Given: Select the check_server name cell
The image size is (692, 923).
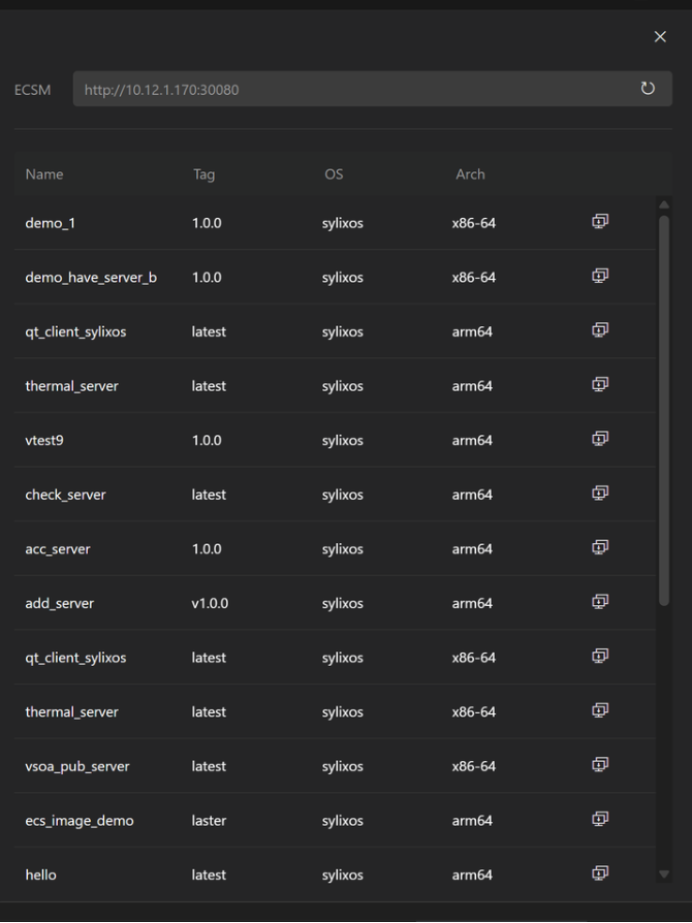Looking at the screenshot, I should click(65, 494).
